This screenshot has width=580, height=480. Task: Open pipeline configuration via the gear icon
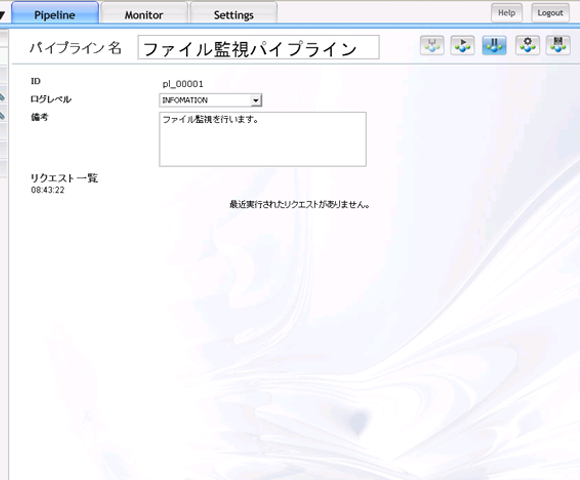tap(527, 45)
